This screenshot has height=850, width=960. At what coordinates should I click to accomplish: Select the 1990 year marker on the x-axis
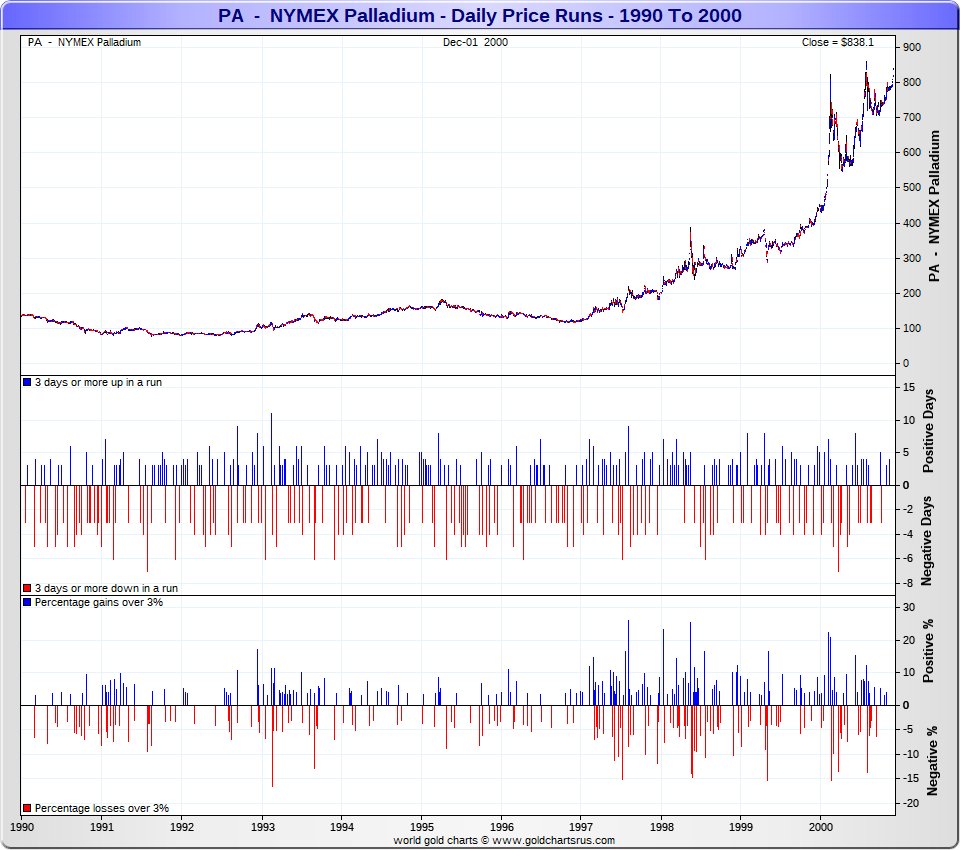point(22,827)
